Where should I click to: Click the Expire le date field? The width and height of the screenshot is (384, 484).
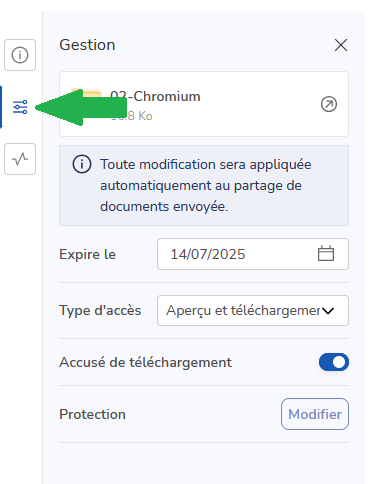click(x=253, y=254)
